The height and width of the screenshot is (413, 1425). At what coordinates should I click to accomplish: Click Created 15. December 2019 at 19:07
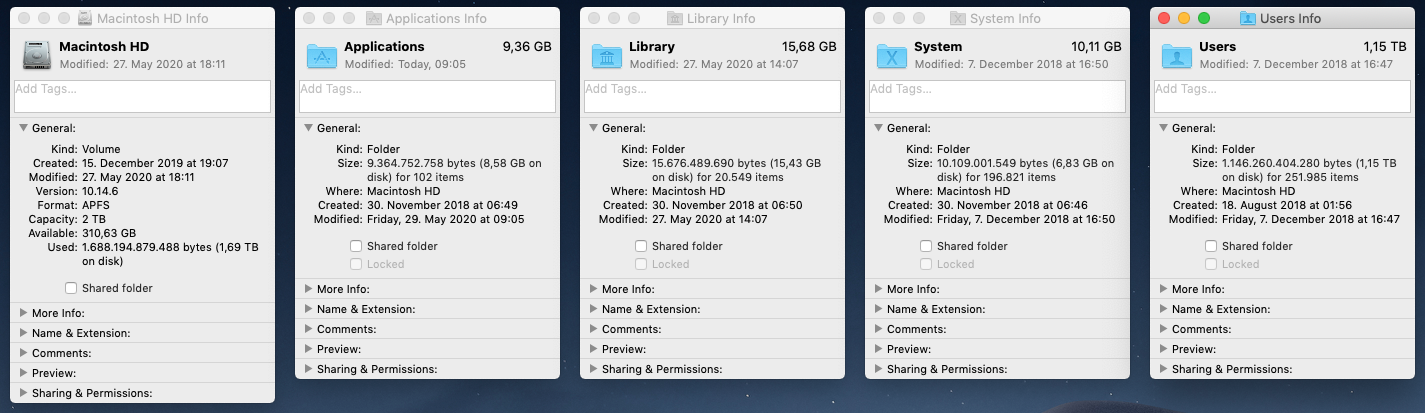(x=155, y=163)
